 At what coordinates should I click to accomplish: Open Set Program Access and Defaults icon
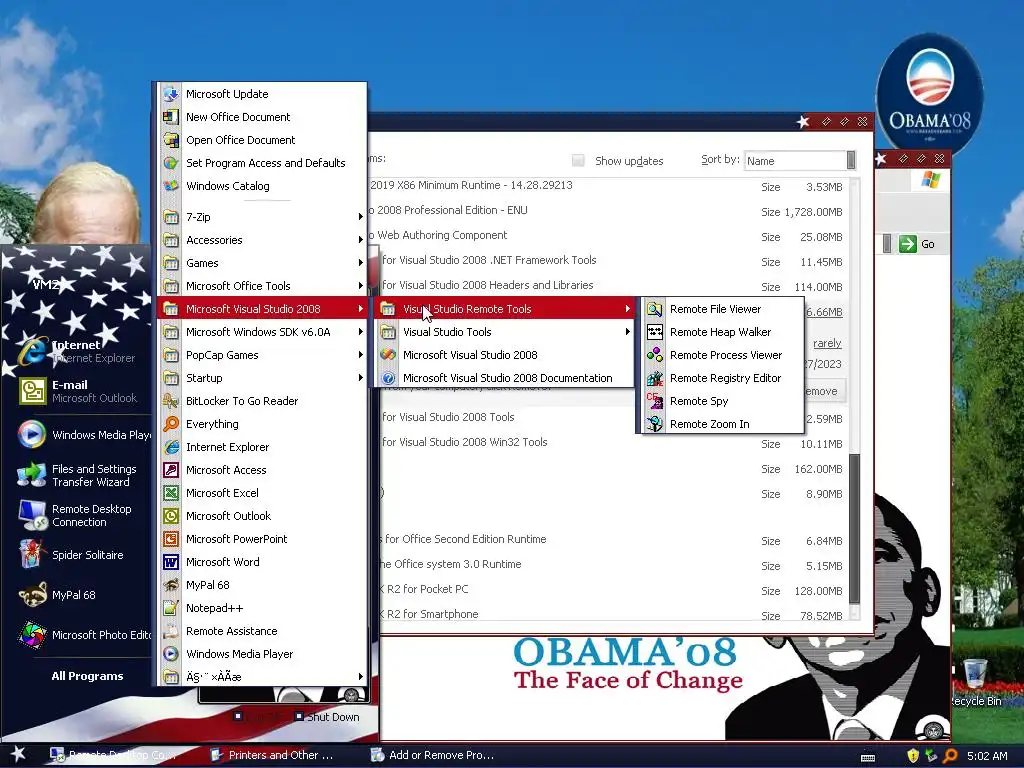[x=171, y=163]
